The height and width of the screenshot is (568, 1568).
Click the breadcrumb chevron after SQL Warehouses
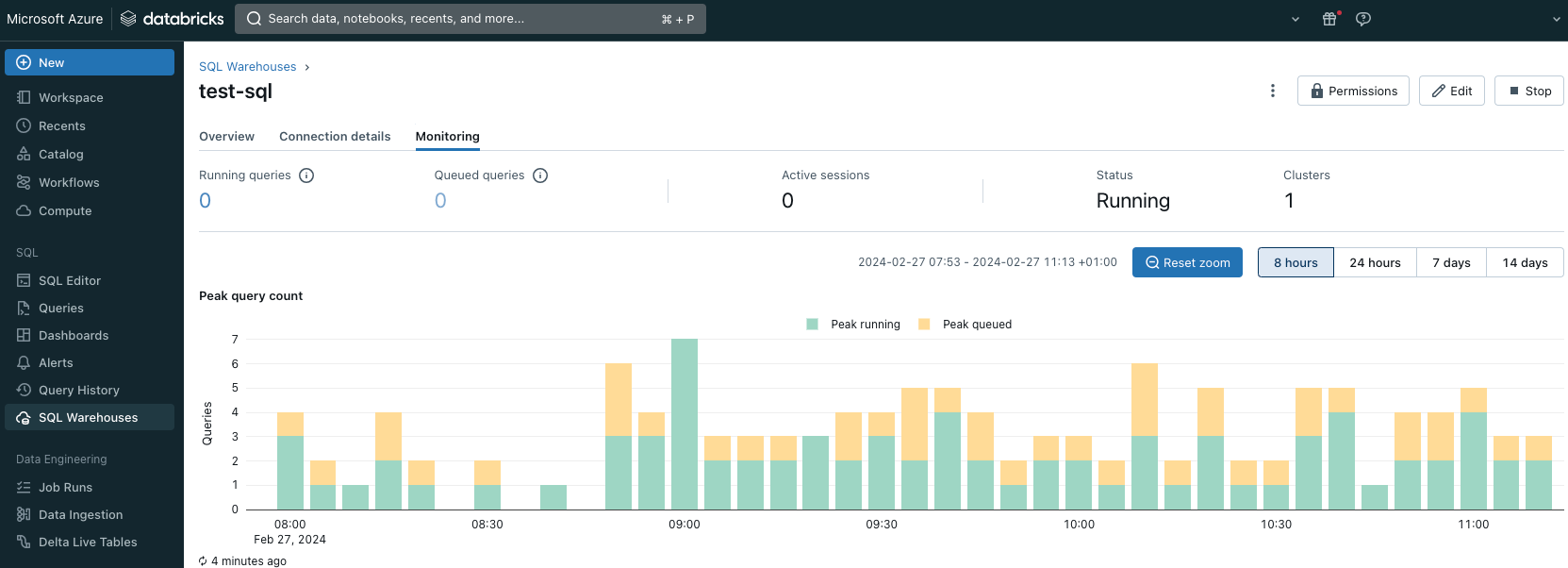pos(307,67)
